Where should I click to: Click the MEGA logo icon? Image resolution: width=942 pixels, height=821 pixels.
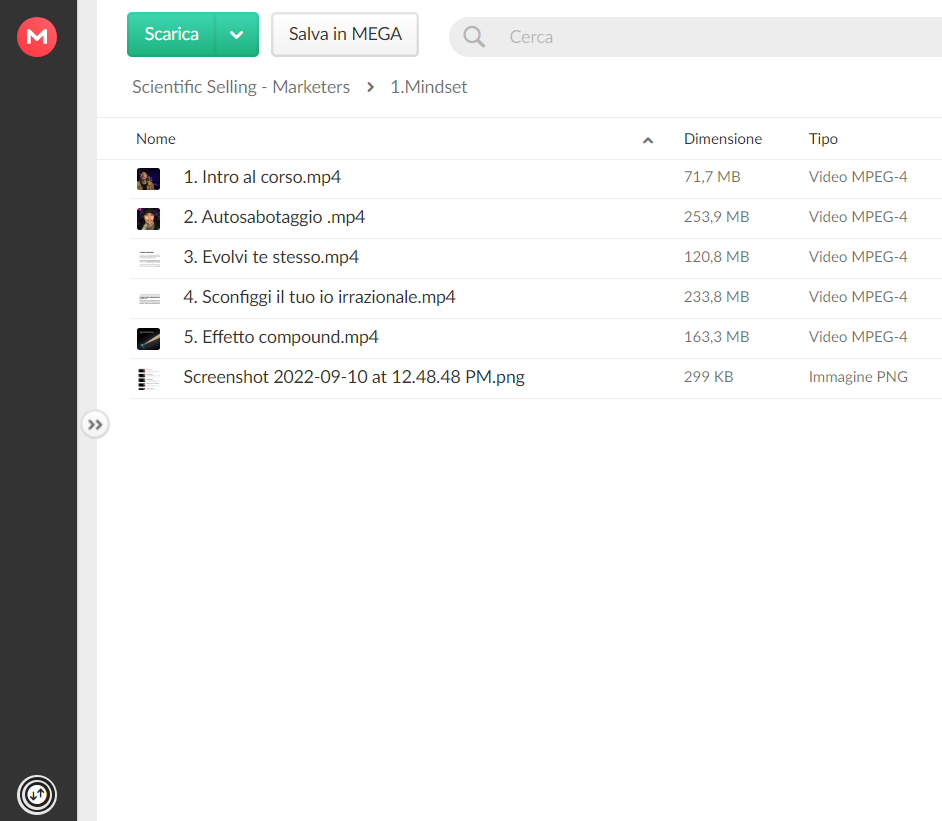coord(37,37)
